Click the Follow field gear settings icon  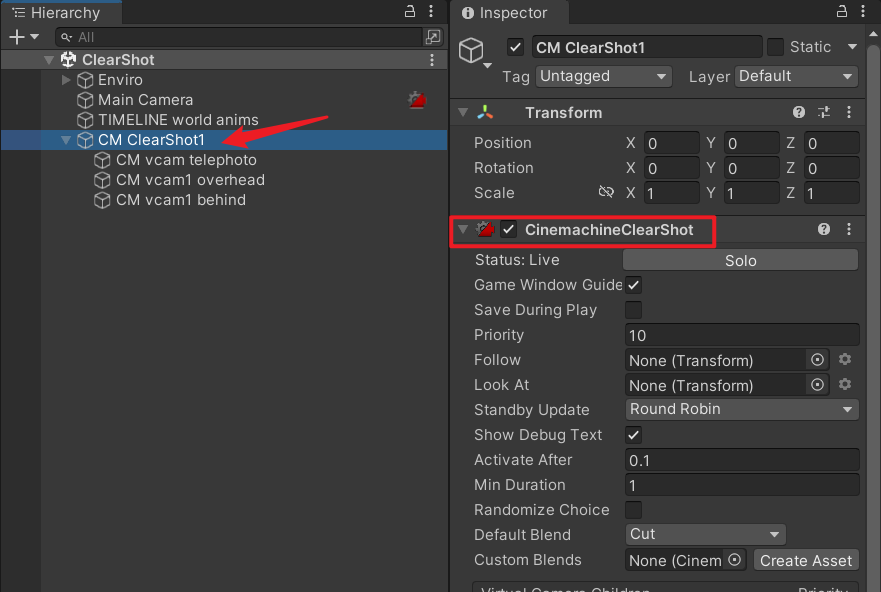point(844,359)
